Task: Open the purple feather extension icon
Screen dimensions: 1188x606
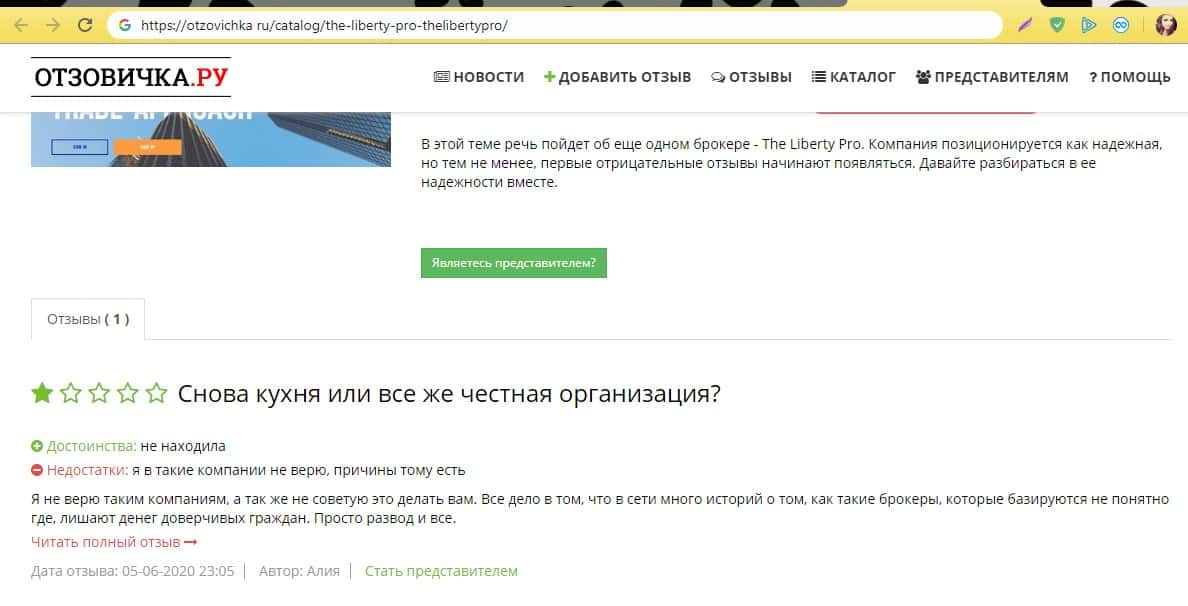Action: [1024, 25]
